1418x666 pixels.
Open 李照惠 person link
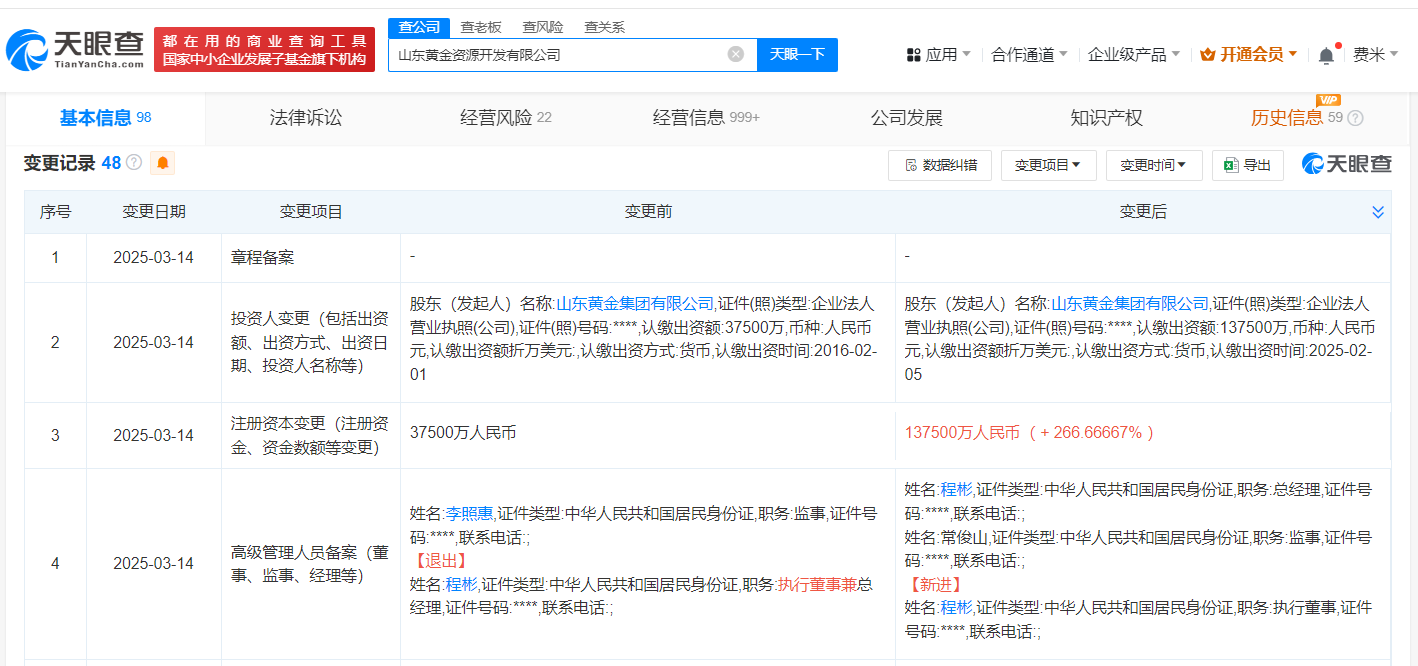pyautogui.click(x=469, y=514)
